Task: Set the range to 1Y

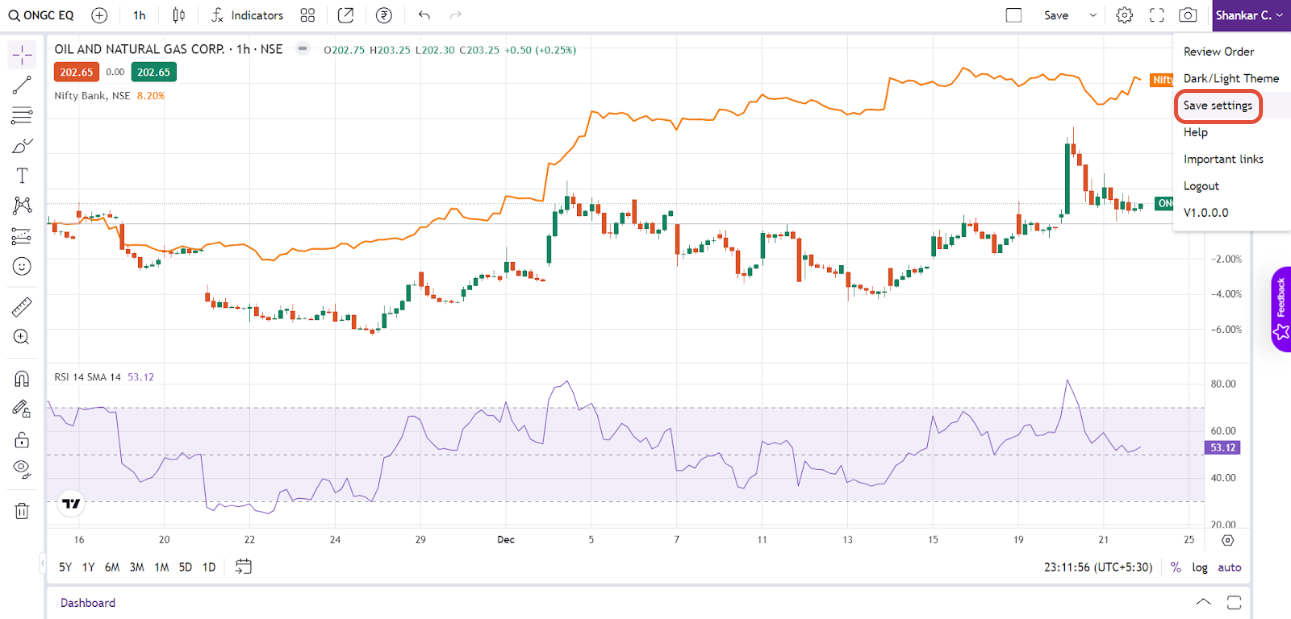Action: 89,567
